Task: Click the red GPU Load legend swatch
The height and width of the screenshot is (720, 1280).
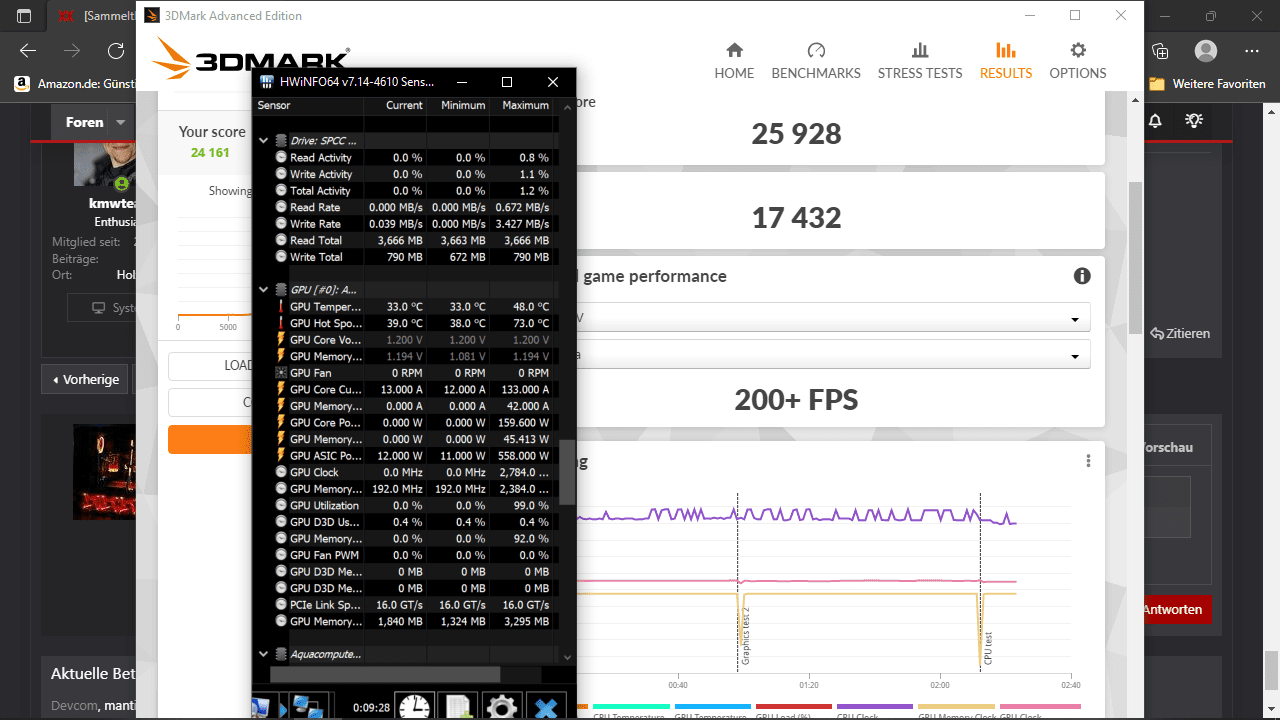Action: [794, 706]
